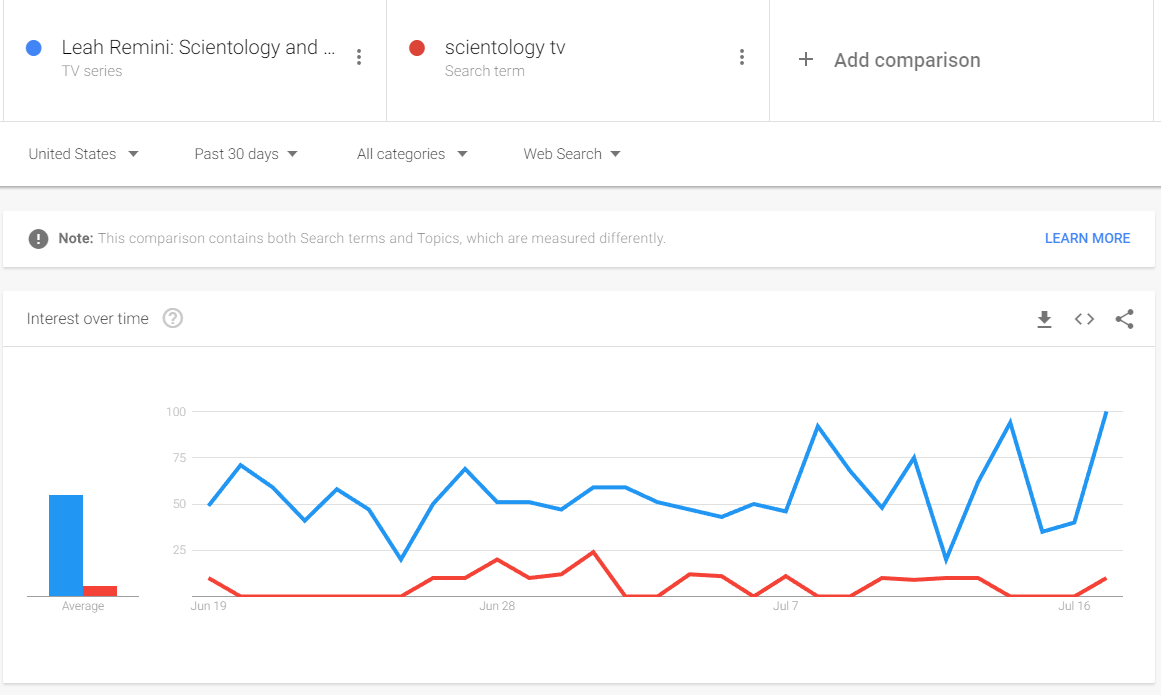1161x695 pixels.
Task: Click the Add comparison button
Action: 889,60
